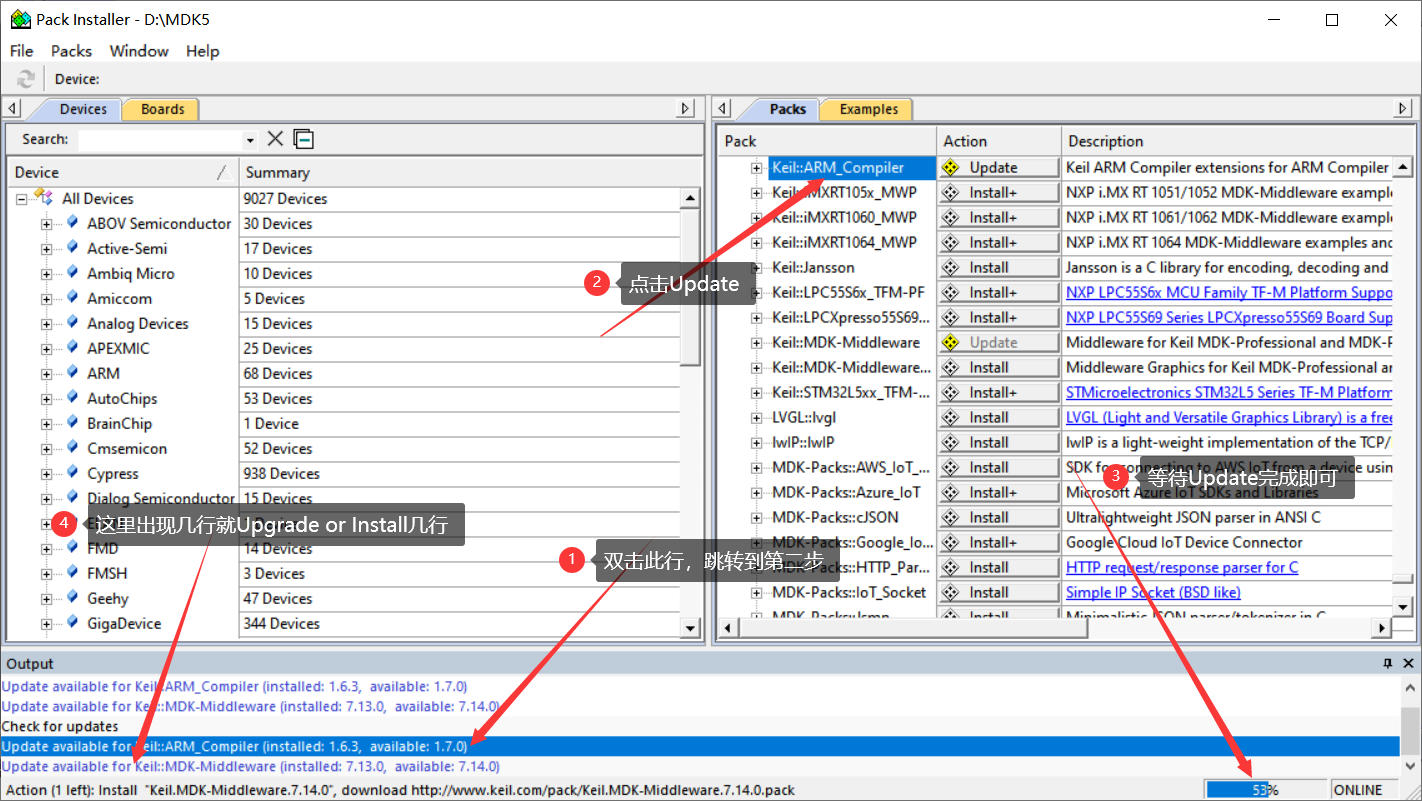Click the FMSH chip icon
Screen dimensions: 1422x801
pos(72,572)
